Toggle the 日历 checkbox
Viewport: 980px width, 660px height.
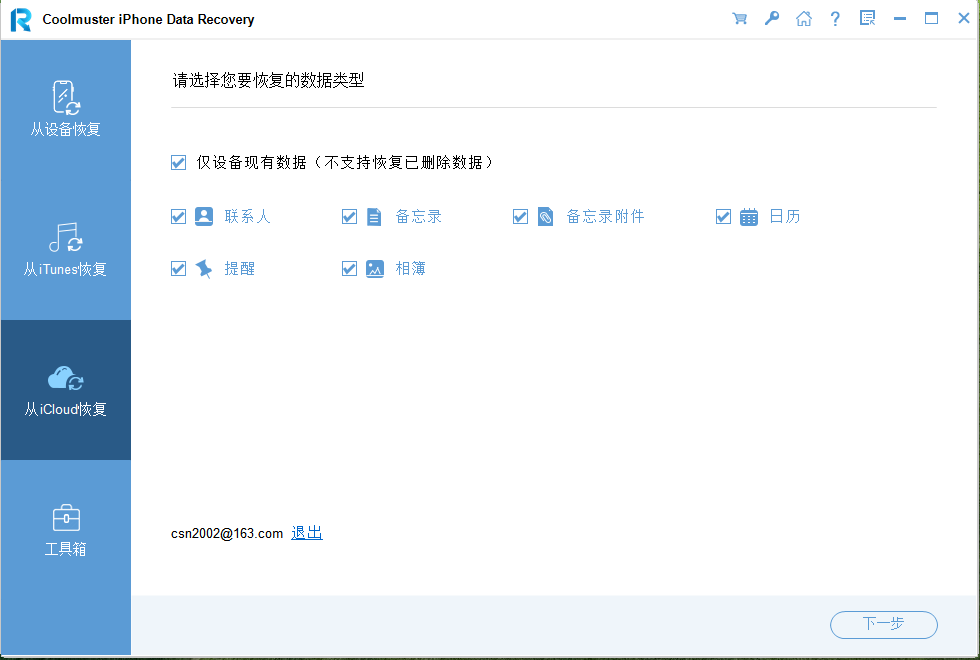click(723, 217)
